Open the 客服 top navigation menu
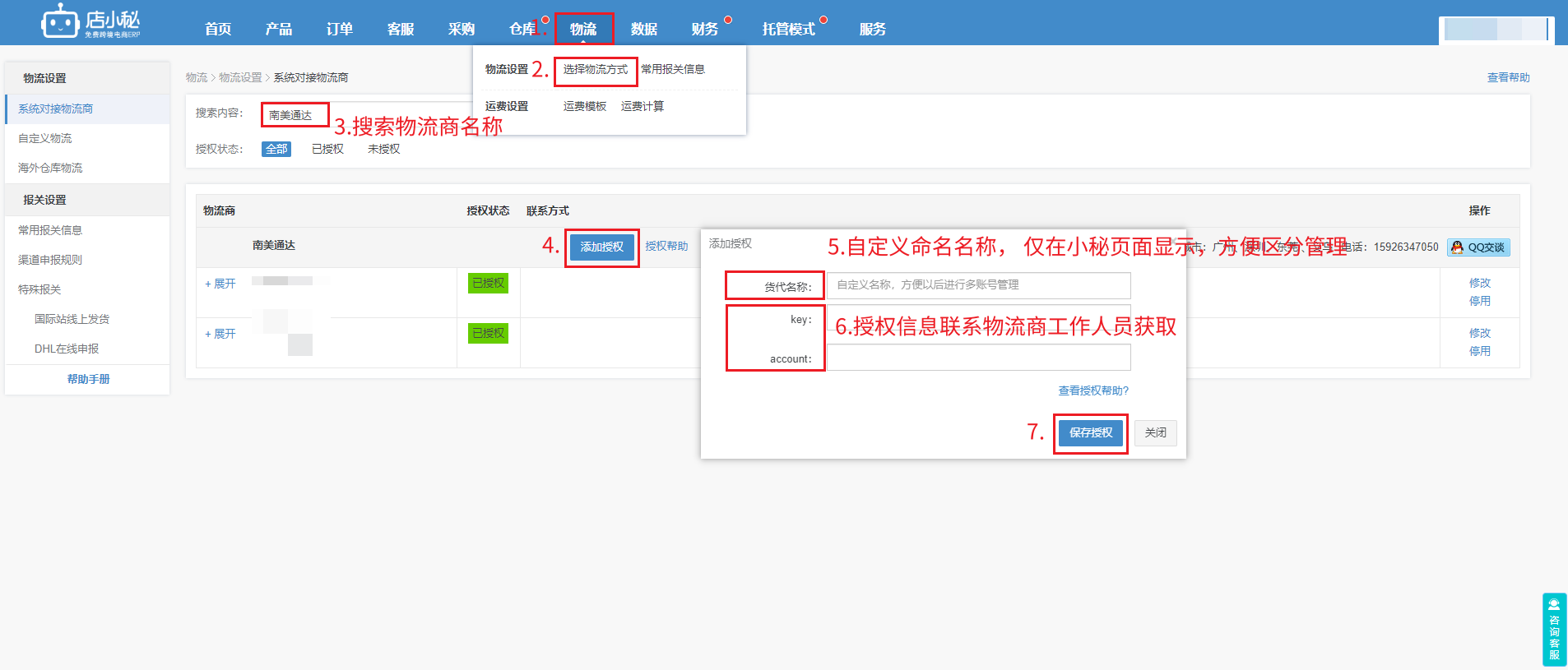Screen dimensions: 1568x670 click(401, 29)
